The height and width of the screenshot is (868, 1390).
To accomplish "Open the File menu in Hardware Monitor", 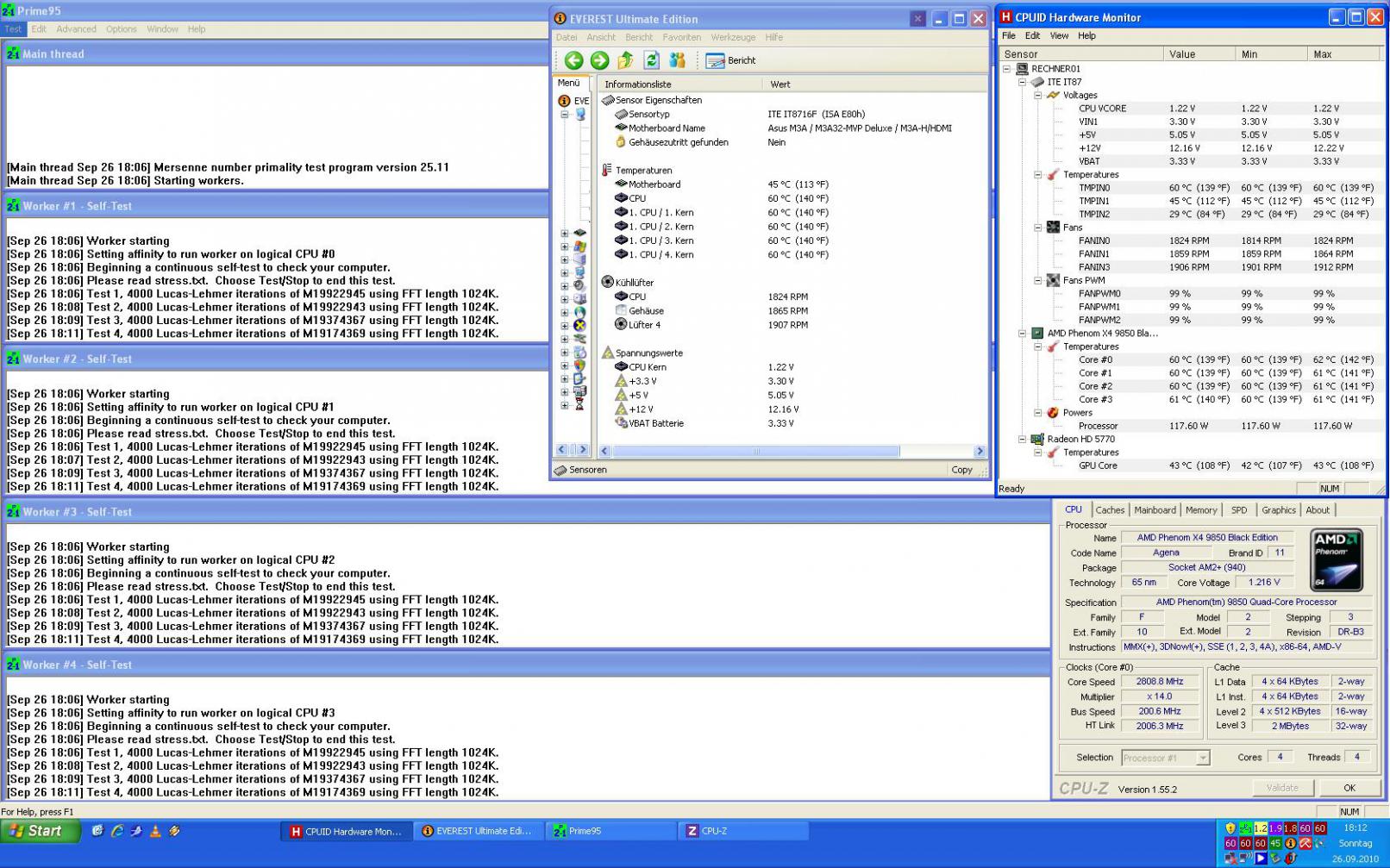I will (x=1008, y=36).
